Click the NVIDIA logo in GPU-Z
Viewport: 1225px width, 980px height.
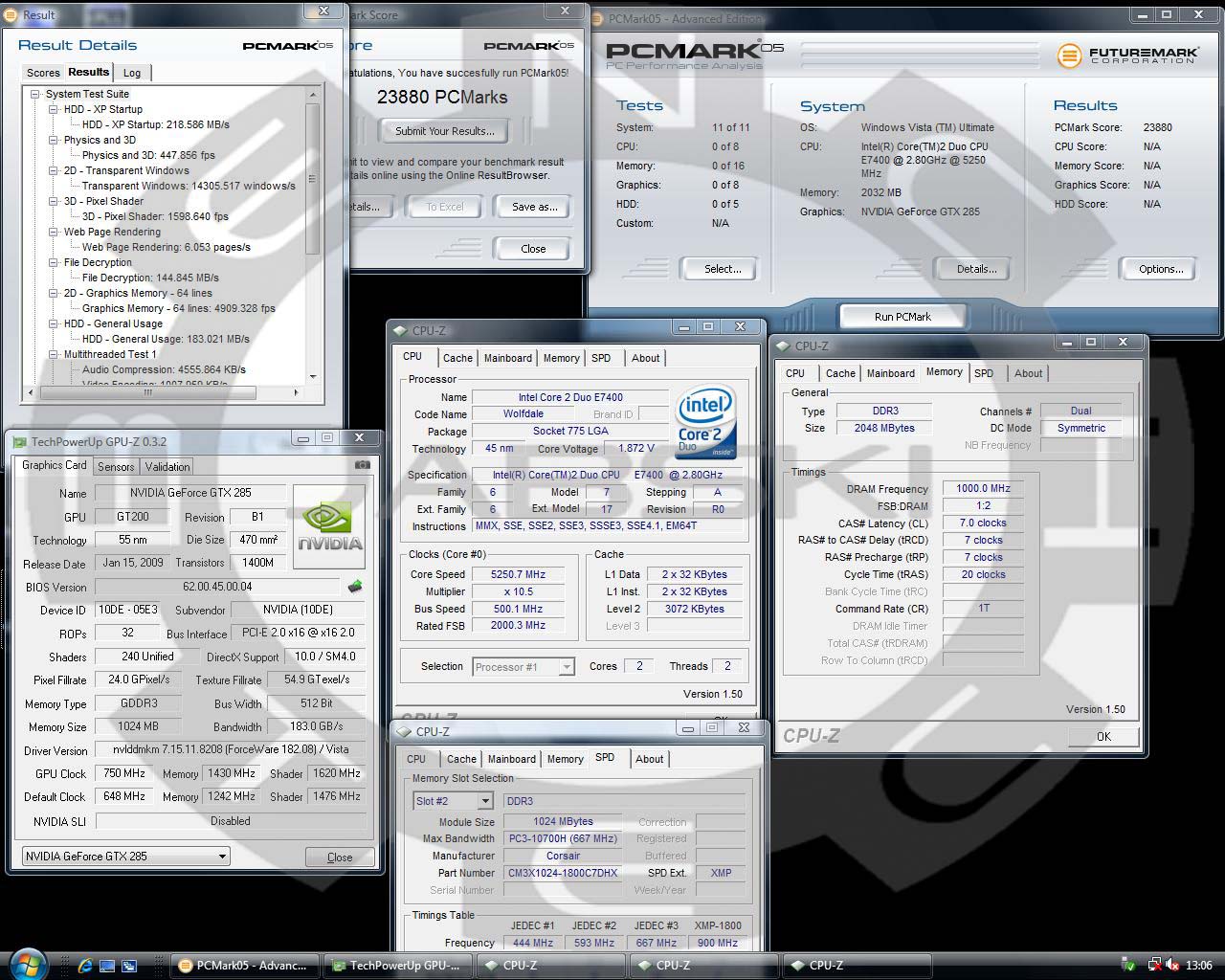(x=329, y=527)
